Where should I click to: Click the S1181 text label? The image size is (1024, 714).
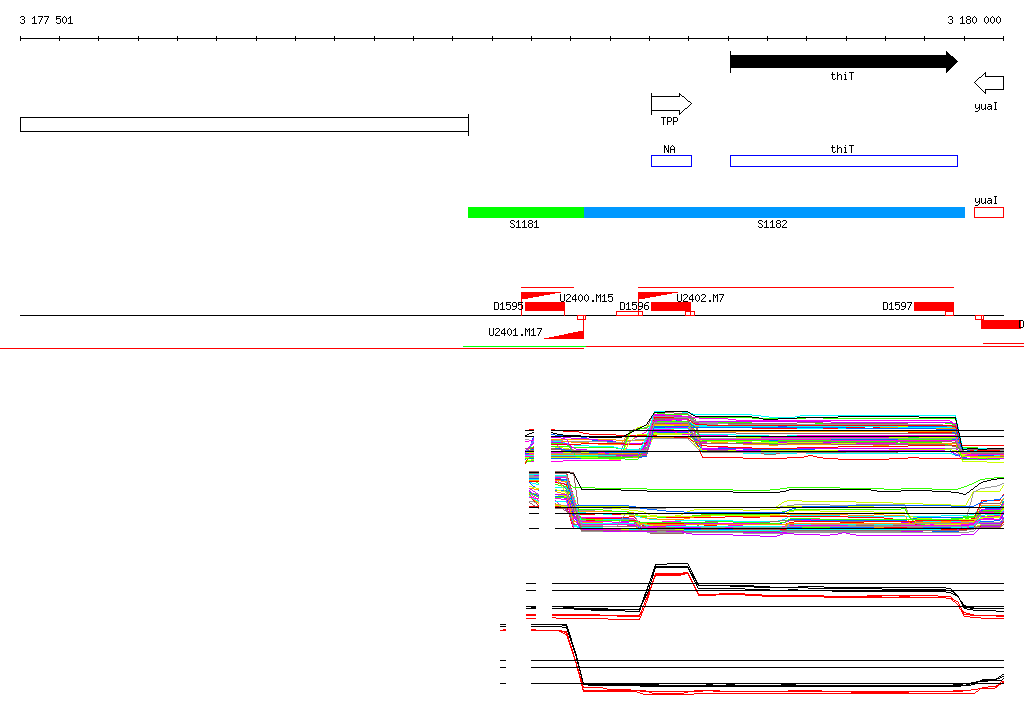[524, 225]
